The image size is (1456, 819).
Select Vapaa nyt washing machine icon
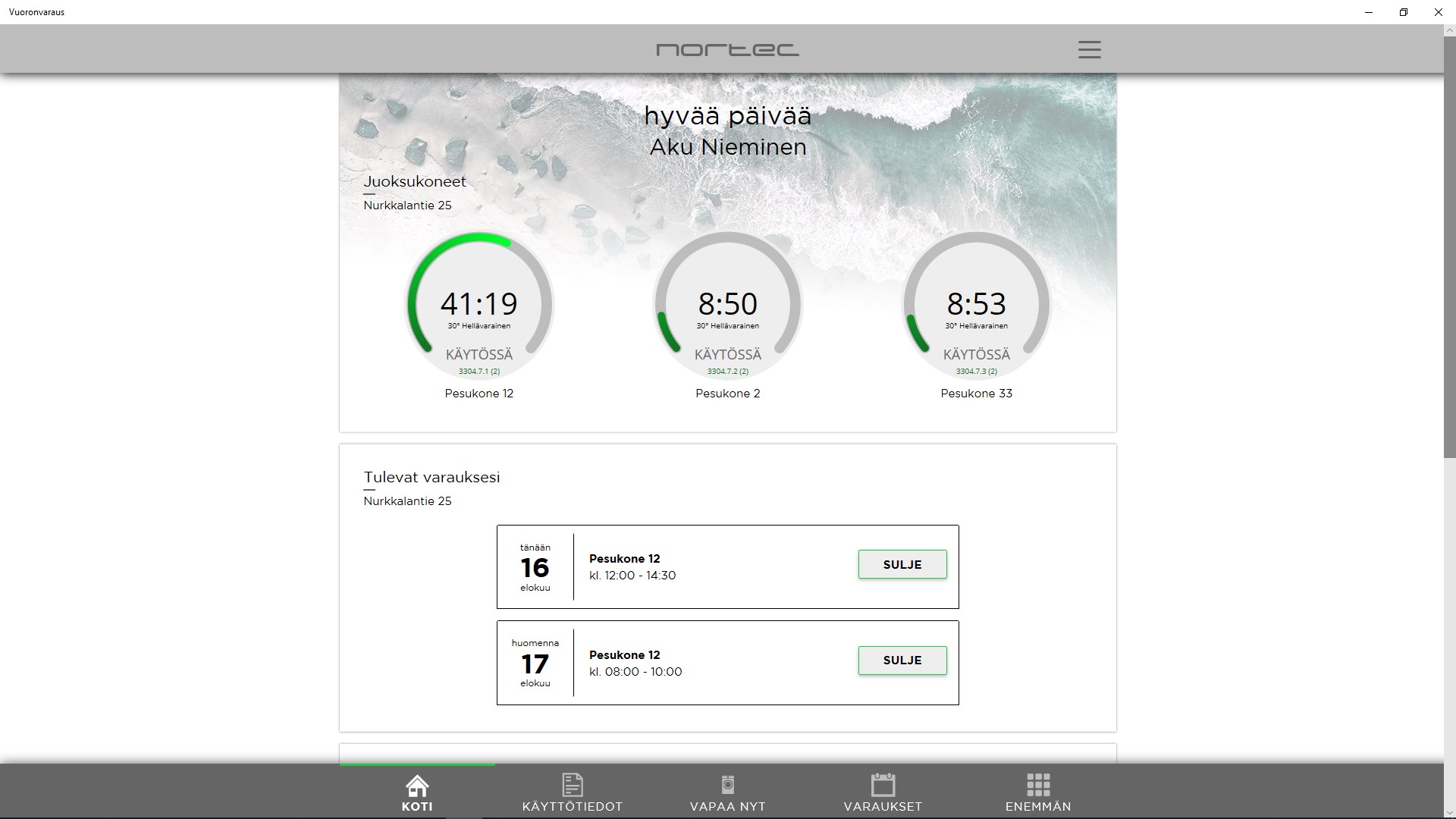(727, 785)
